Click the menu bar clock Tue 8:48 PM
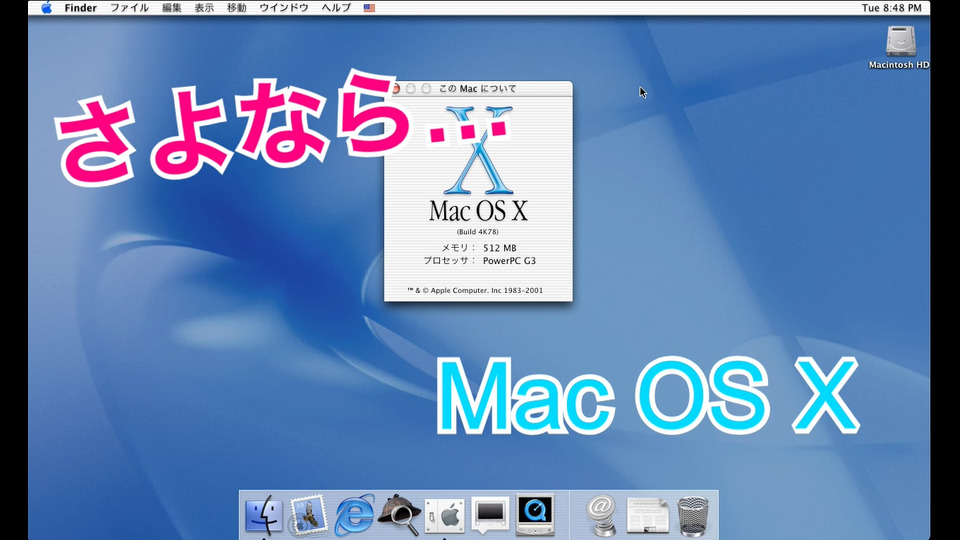 pyautogui.click(x=891, y=8)
